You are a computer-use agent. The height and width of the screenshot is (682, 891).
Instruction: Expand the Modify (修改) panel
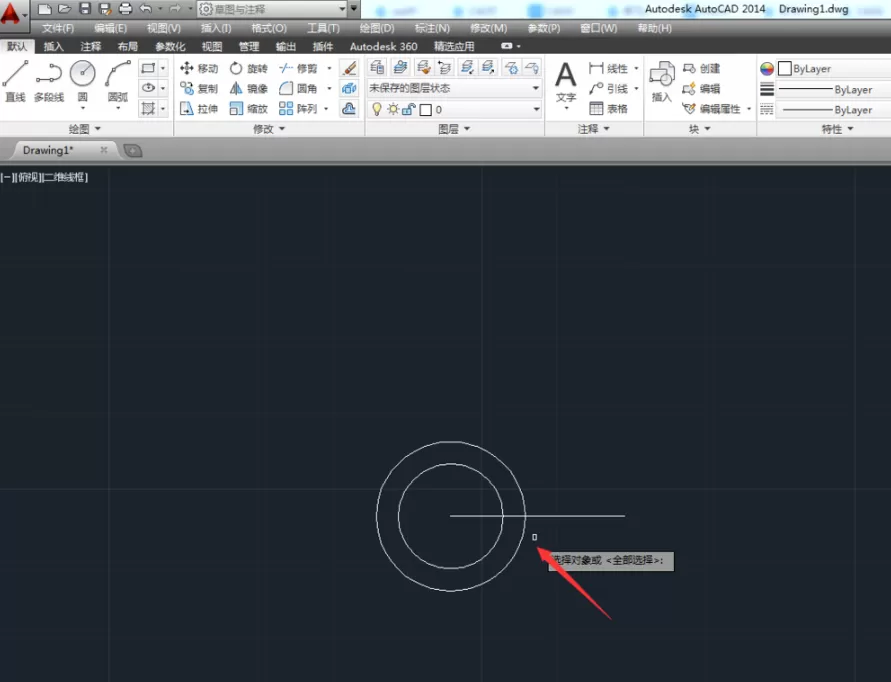pos(269,129)
